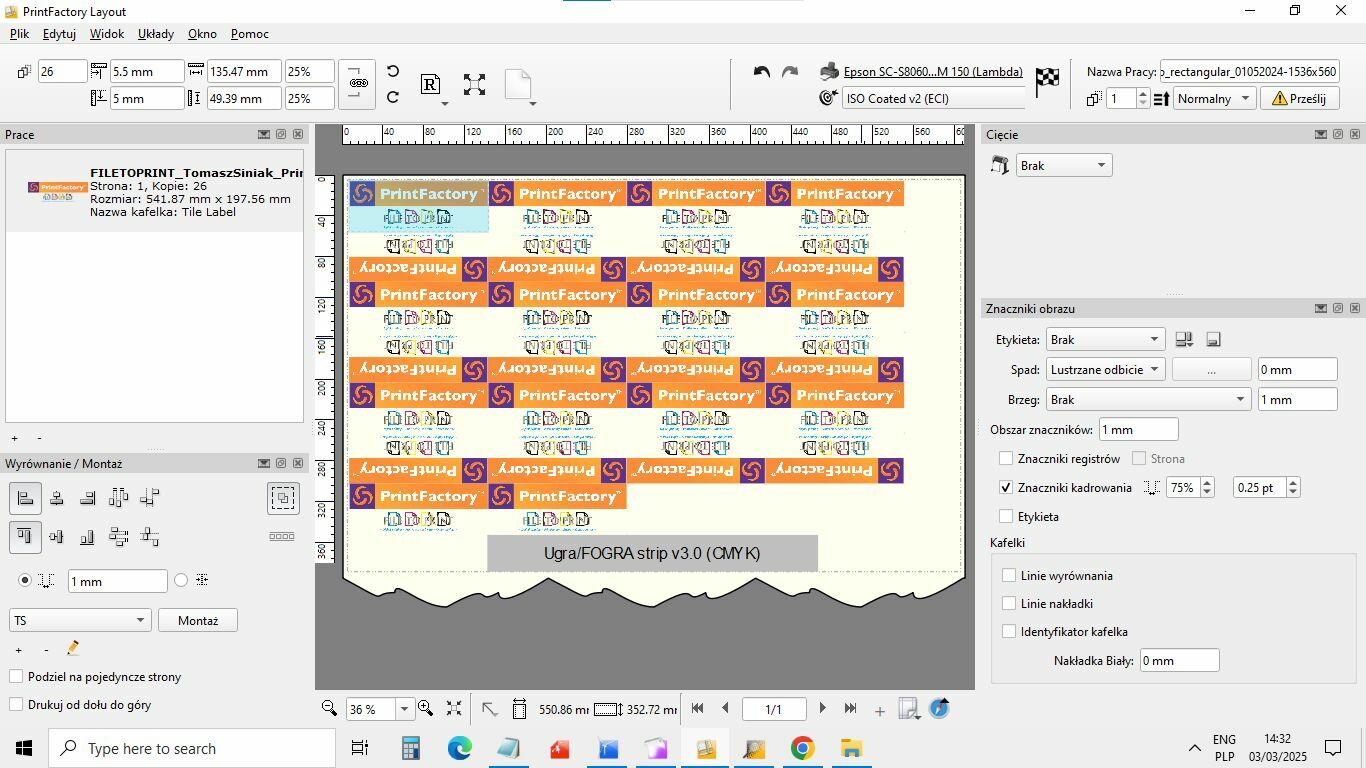Jump to last page navigation icon
Viewport: 1366px width, 768px height.
(850, 708)
